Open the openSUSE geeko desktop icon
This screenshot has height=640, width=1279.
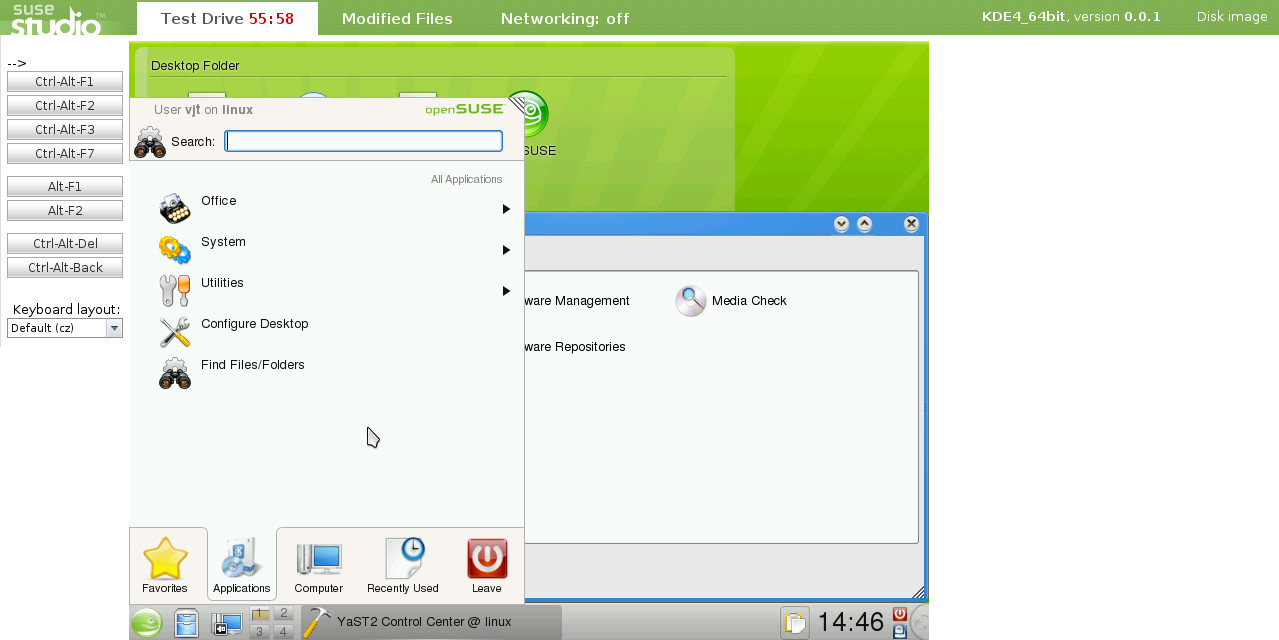530,115
